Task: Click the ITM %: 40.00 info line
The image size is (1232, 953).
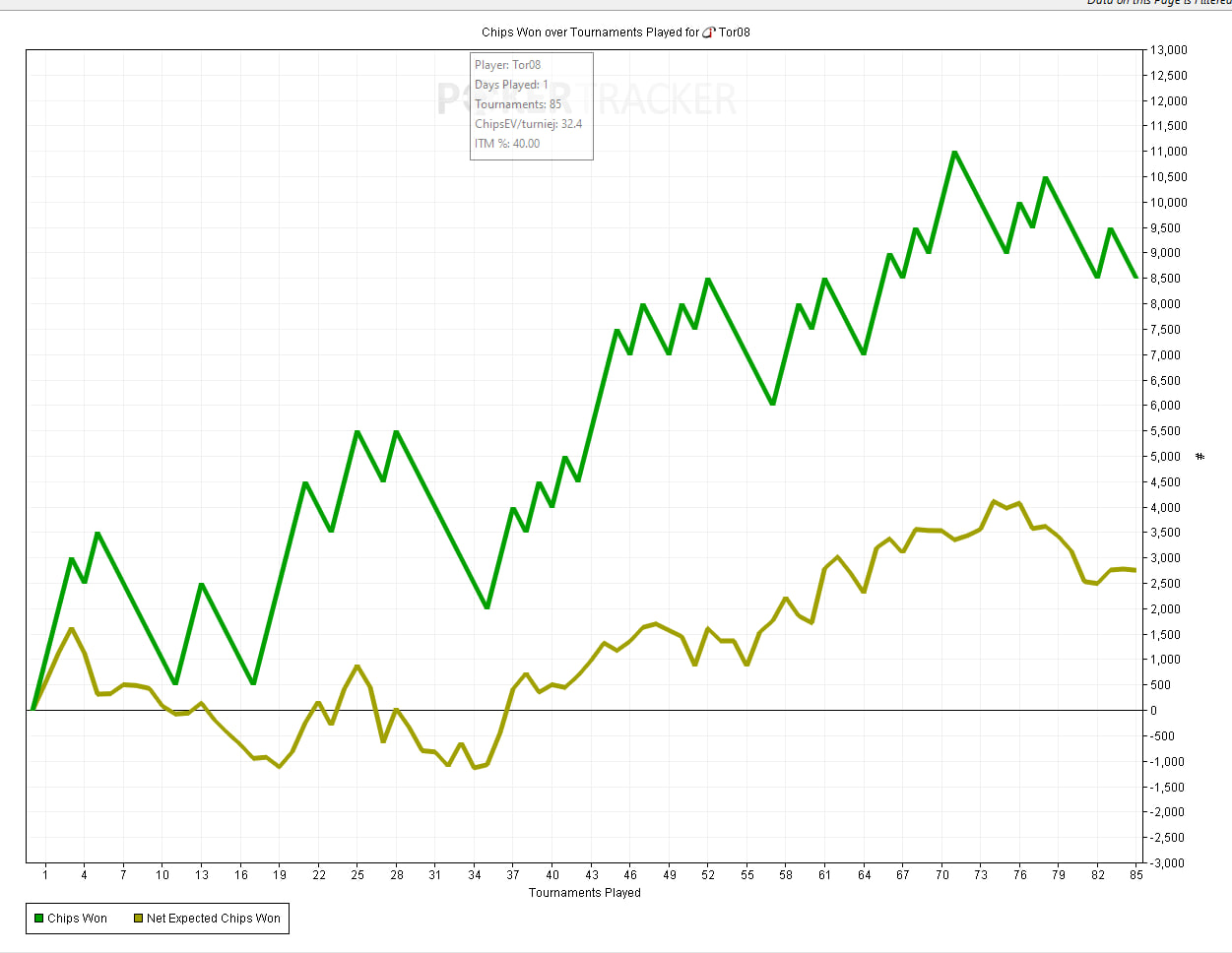Action: (x=507, y=144)
